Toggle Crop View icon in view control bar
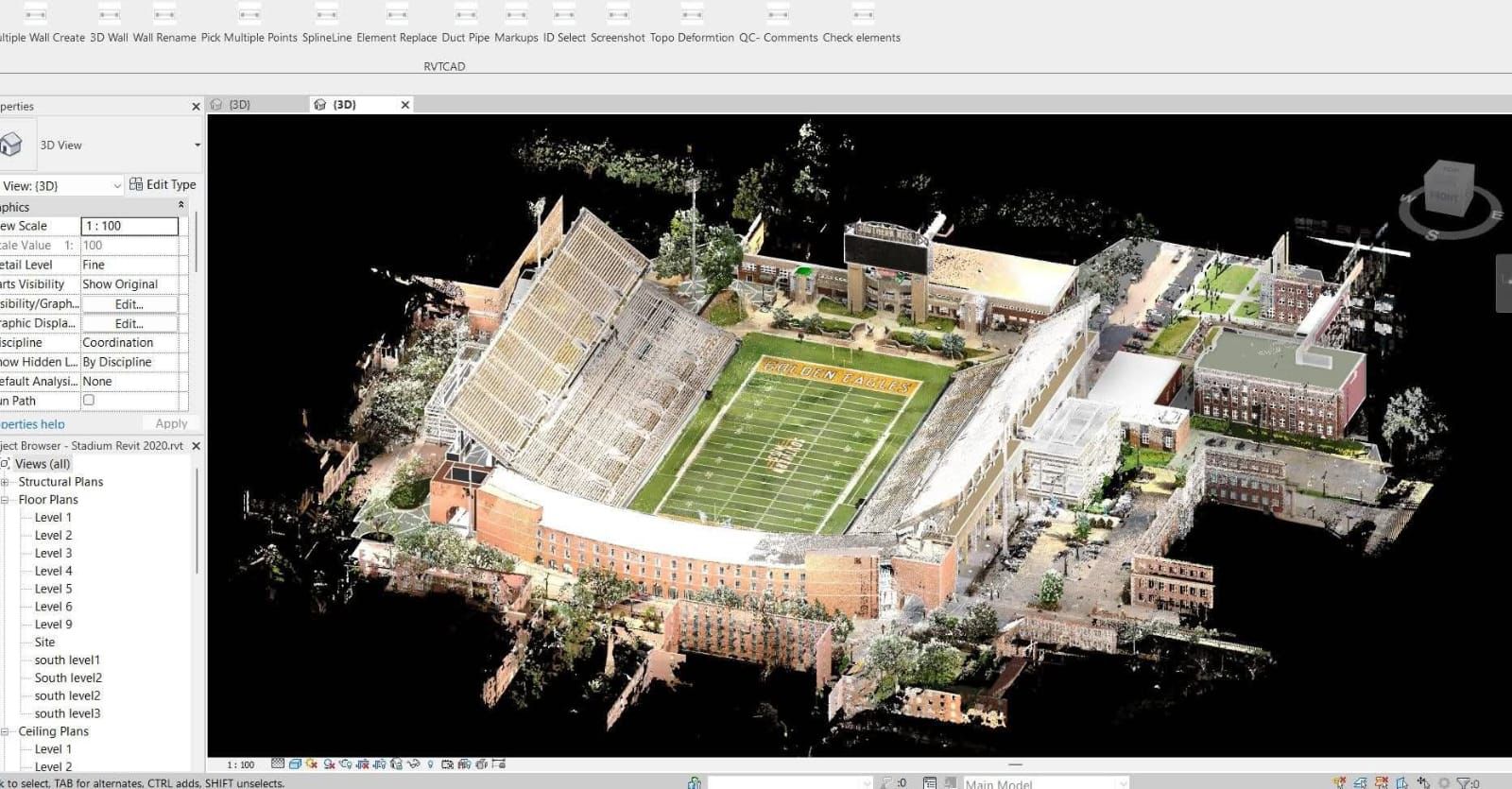The image size is (1512, 789). (363, 763)
